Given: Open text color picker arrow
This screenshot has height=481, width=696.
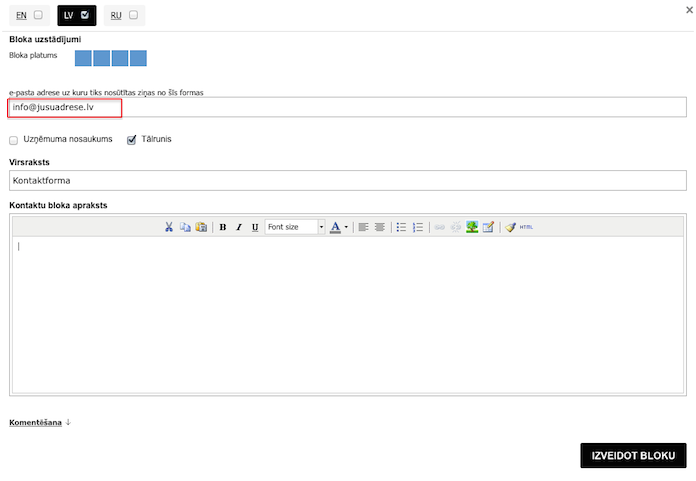Looking at the screenshot, I should coord(346,227).
